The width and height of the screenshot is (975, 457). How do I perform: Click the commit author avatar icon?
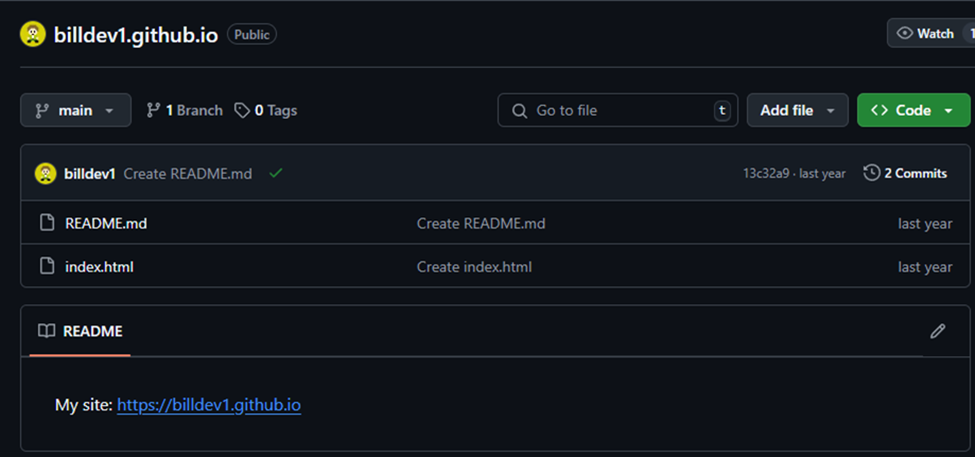pos(46,173)
